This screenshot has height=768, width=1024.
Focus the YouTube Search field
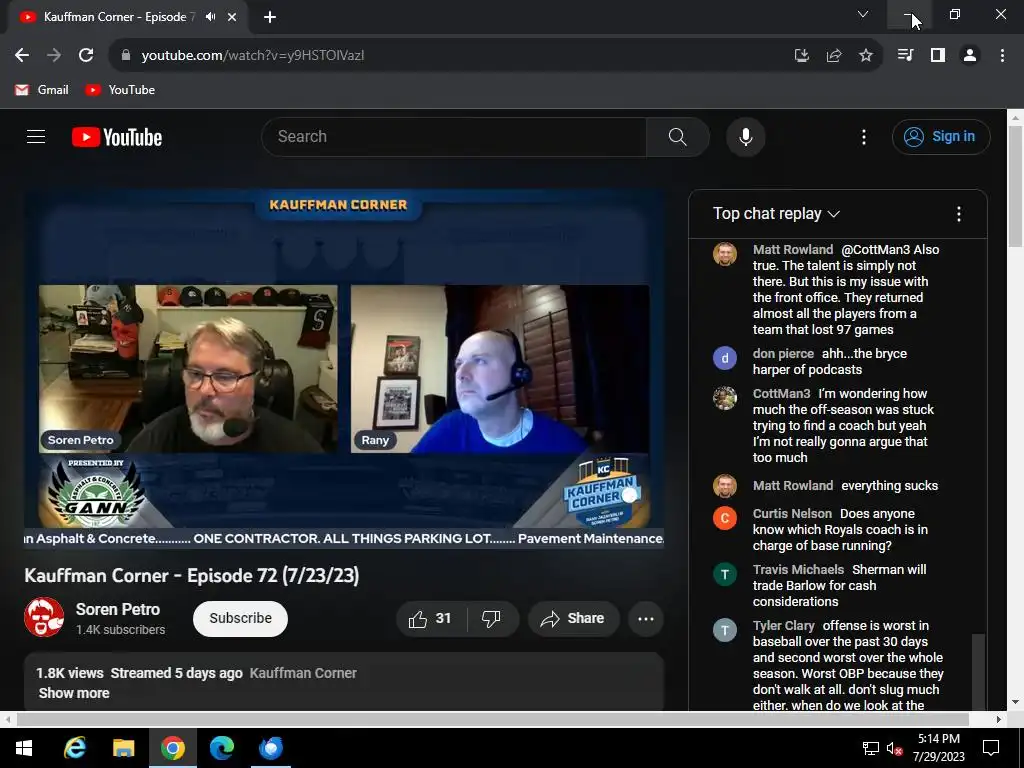tap(454, 136)
